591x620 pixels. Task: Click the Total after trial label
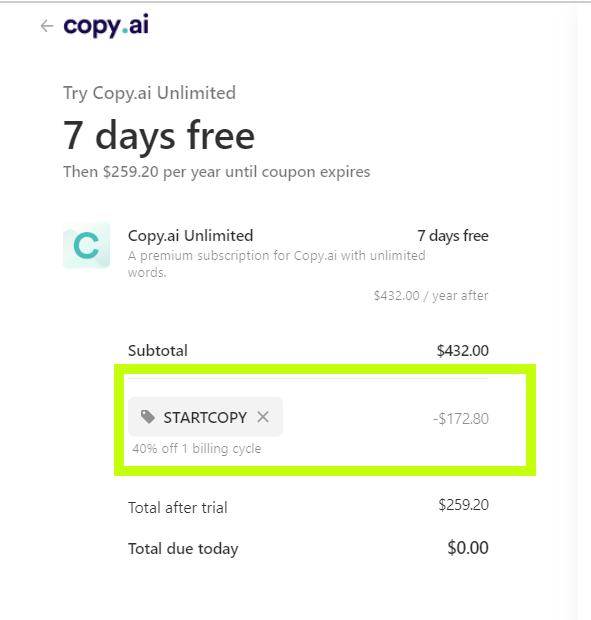(178, 507)
